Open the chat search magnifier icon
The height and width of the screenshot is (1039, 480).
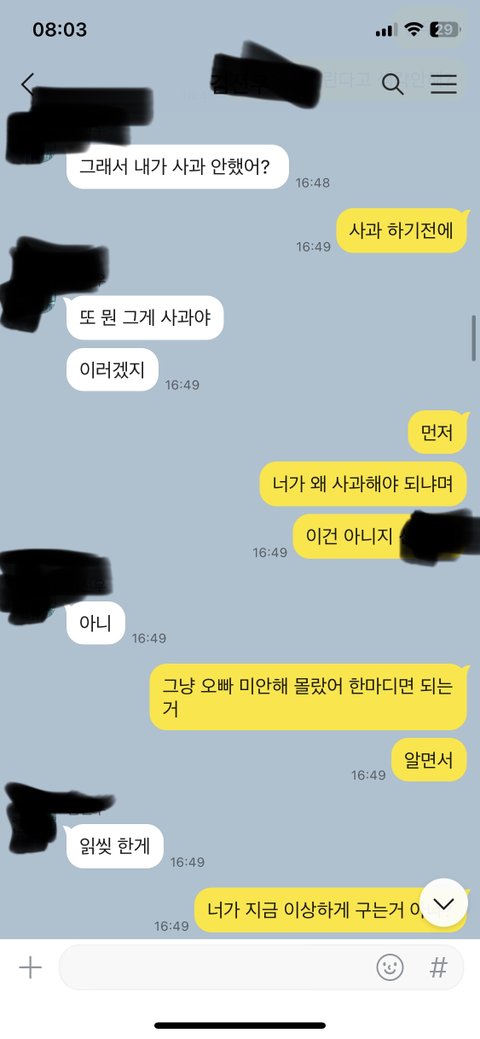[x=392, y=84]
